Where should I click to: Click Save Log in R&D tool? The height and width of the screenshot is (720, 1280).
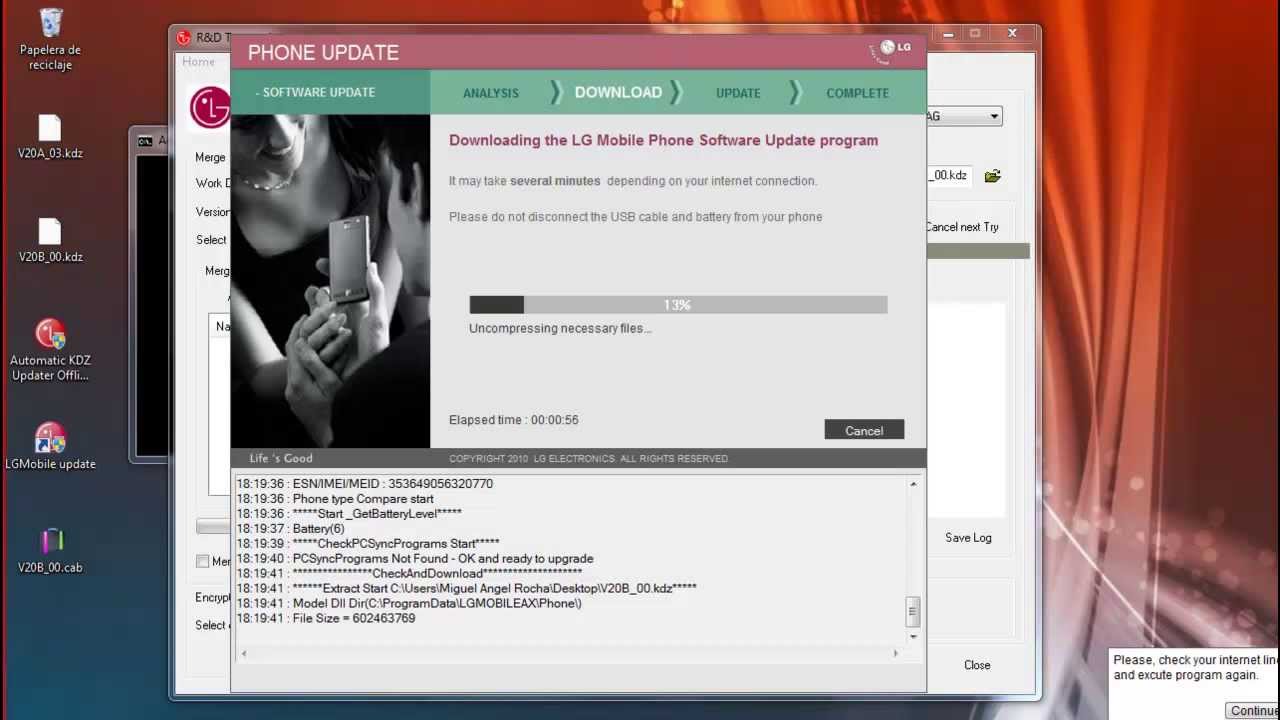(968, 537)
